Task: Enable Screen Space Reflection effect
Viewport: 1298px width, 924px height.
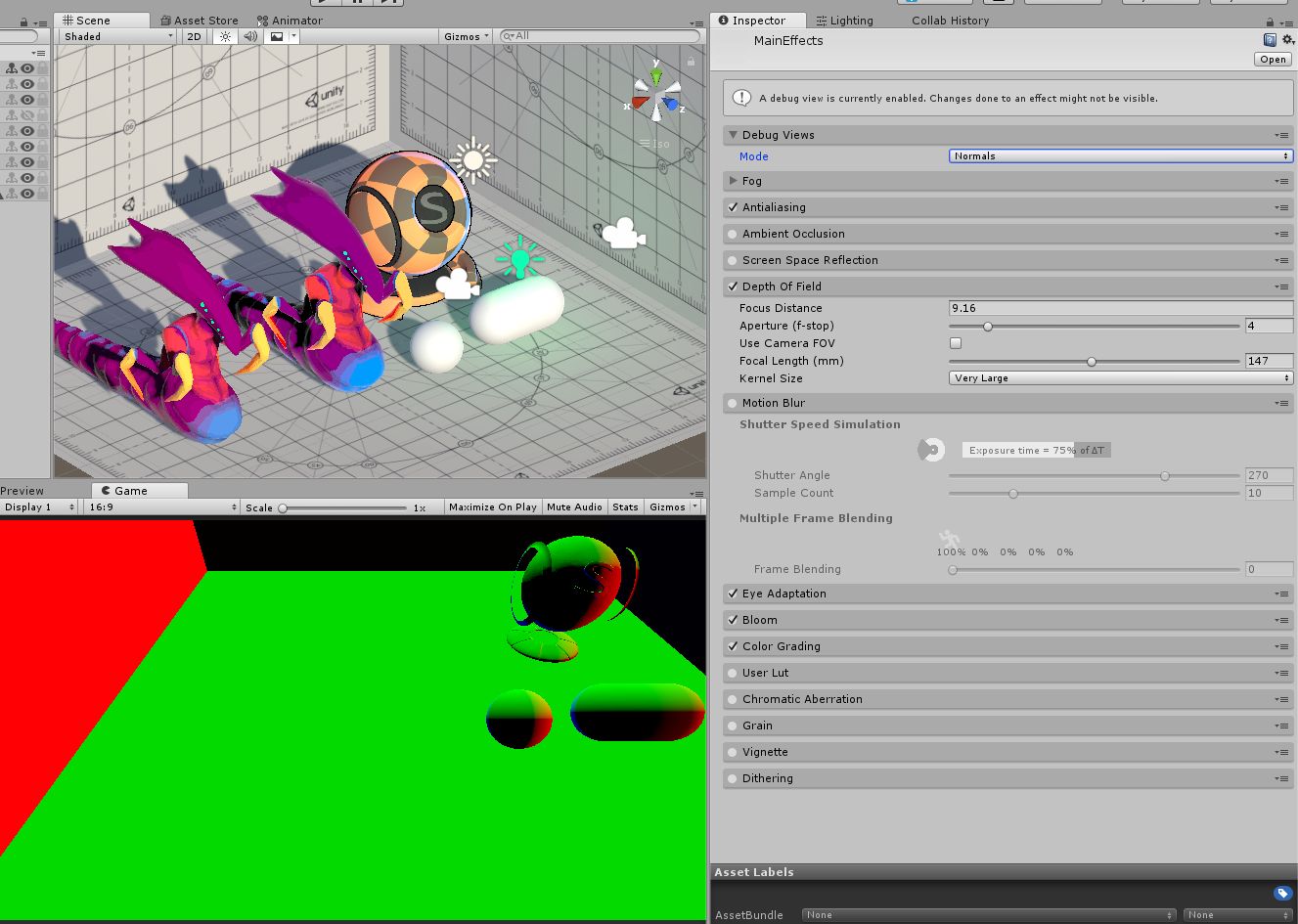Action: tap(733, 260)
